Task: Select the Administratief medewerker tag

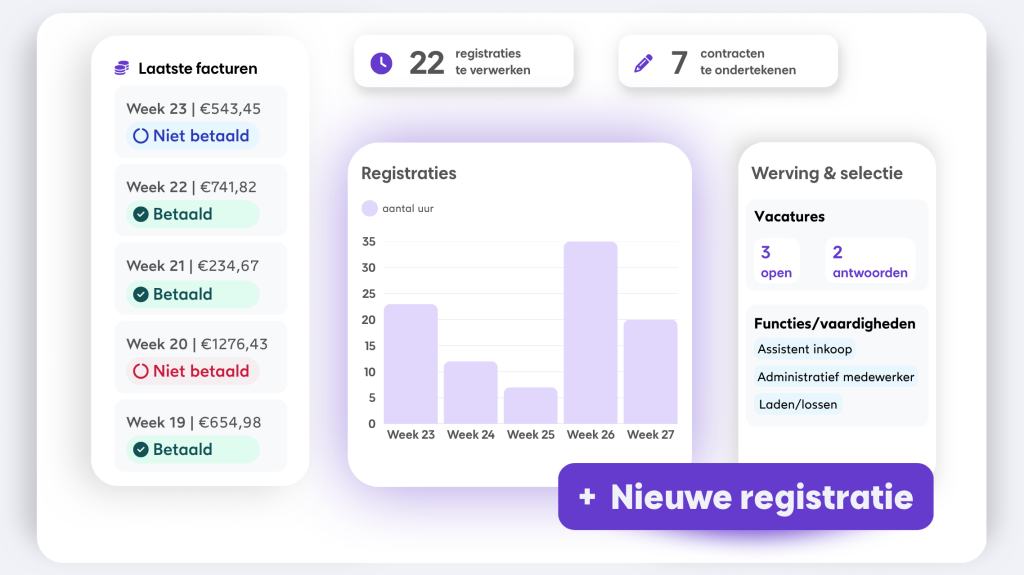Action: (835, 377)
